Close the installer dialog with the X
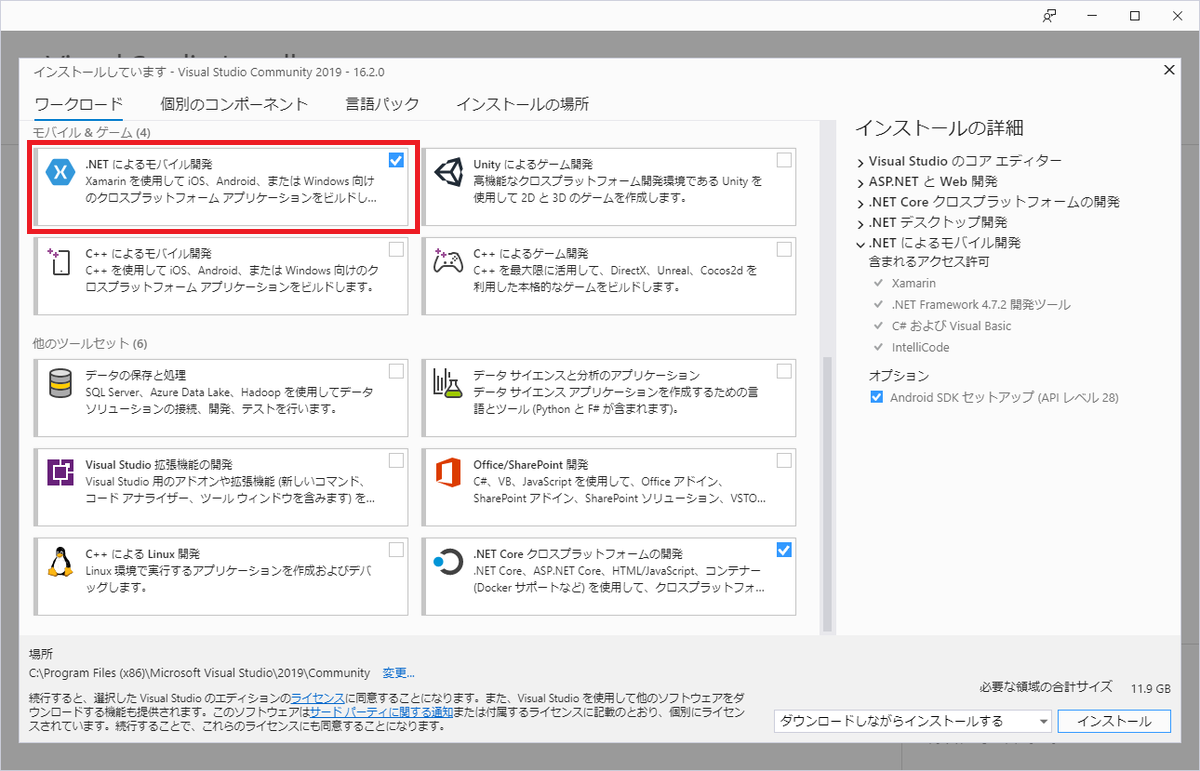The height and width of the screenshot is (771, 1200). tap(1170, 69)
